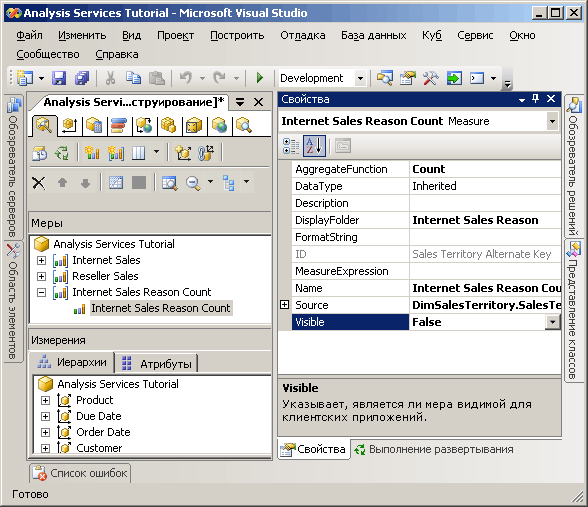The width and height of the screenshot is (588, 507).
Task: Open the KPIs designer tab icon
Action: point(119,125)
